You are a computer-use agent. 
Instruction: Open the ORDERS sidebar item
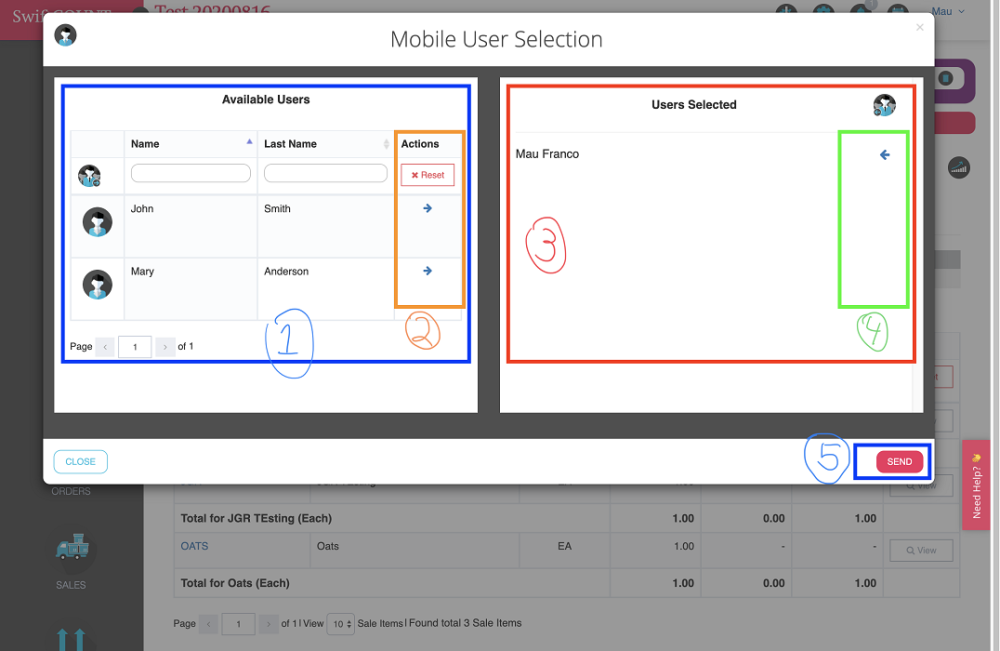pyautogui.click(x=71, y=491)
